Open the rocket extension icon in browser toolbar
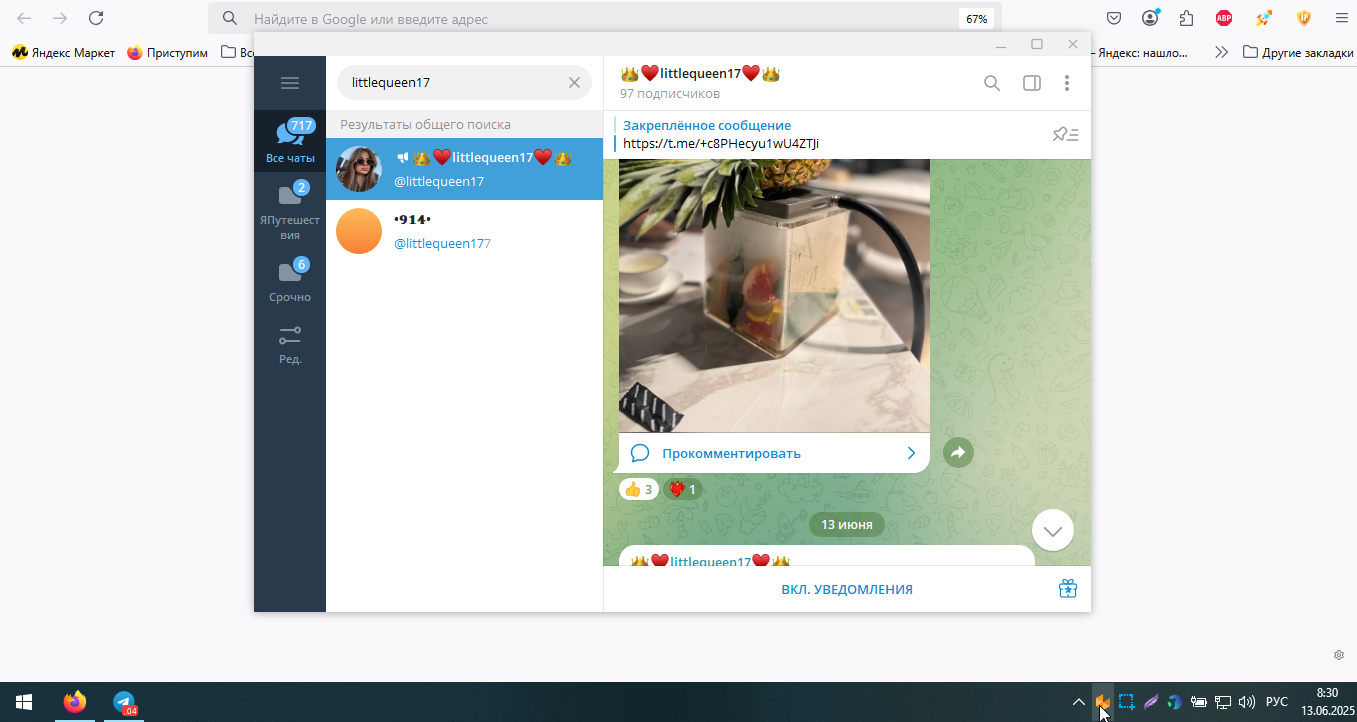1357x722 pixels. click(x=1265, y=18)
